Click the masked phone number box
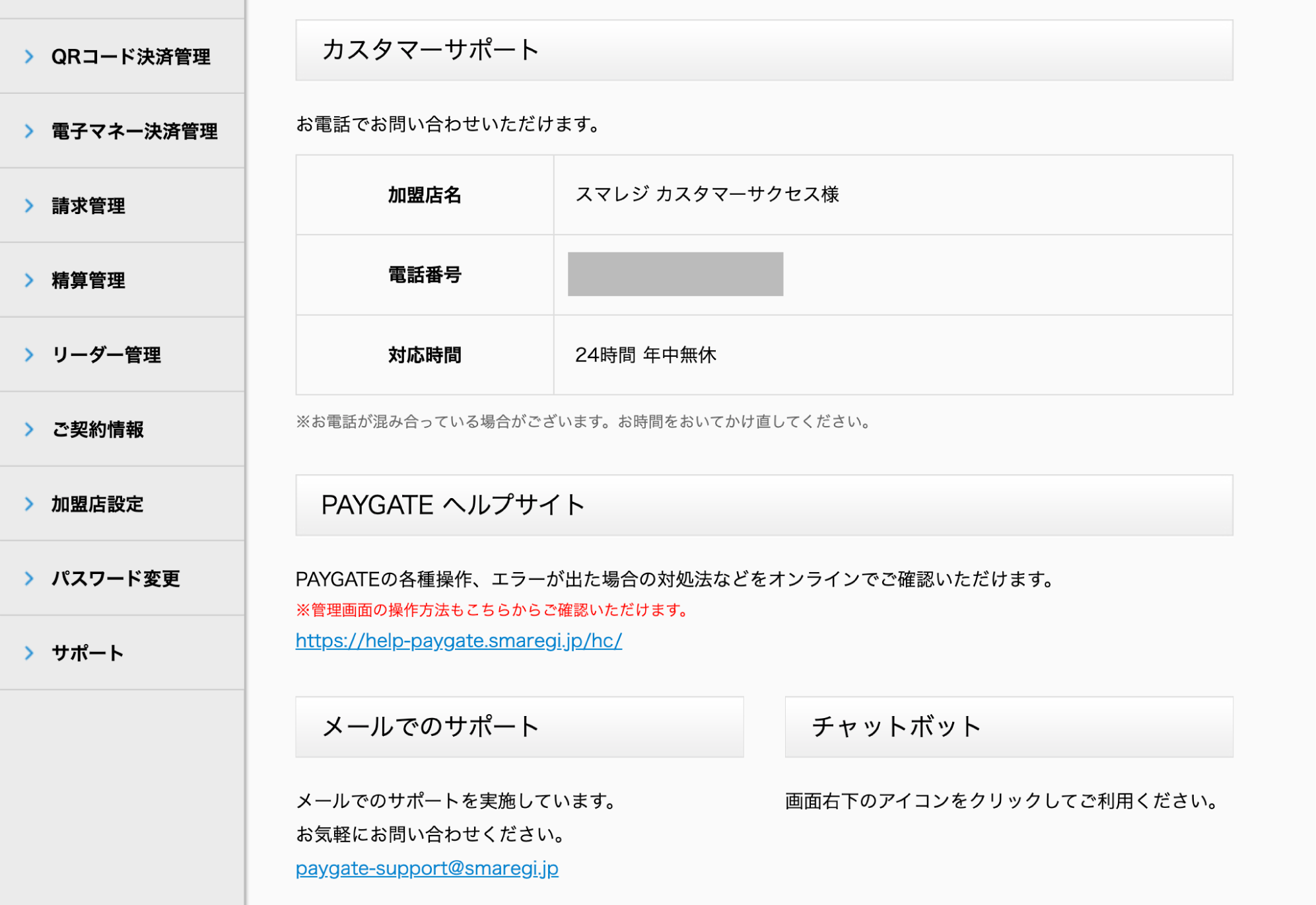The width and height of the screenshot is (1316, 905). coord(675,274)
